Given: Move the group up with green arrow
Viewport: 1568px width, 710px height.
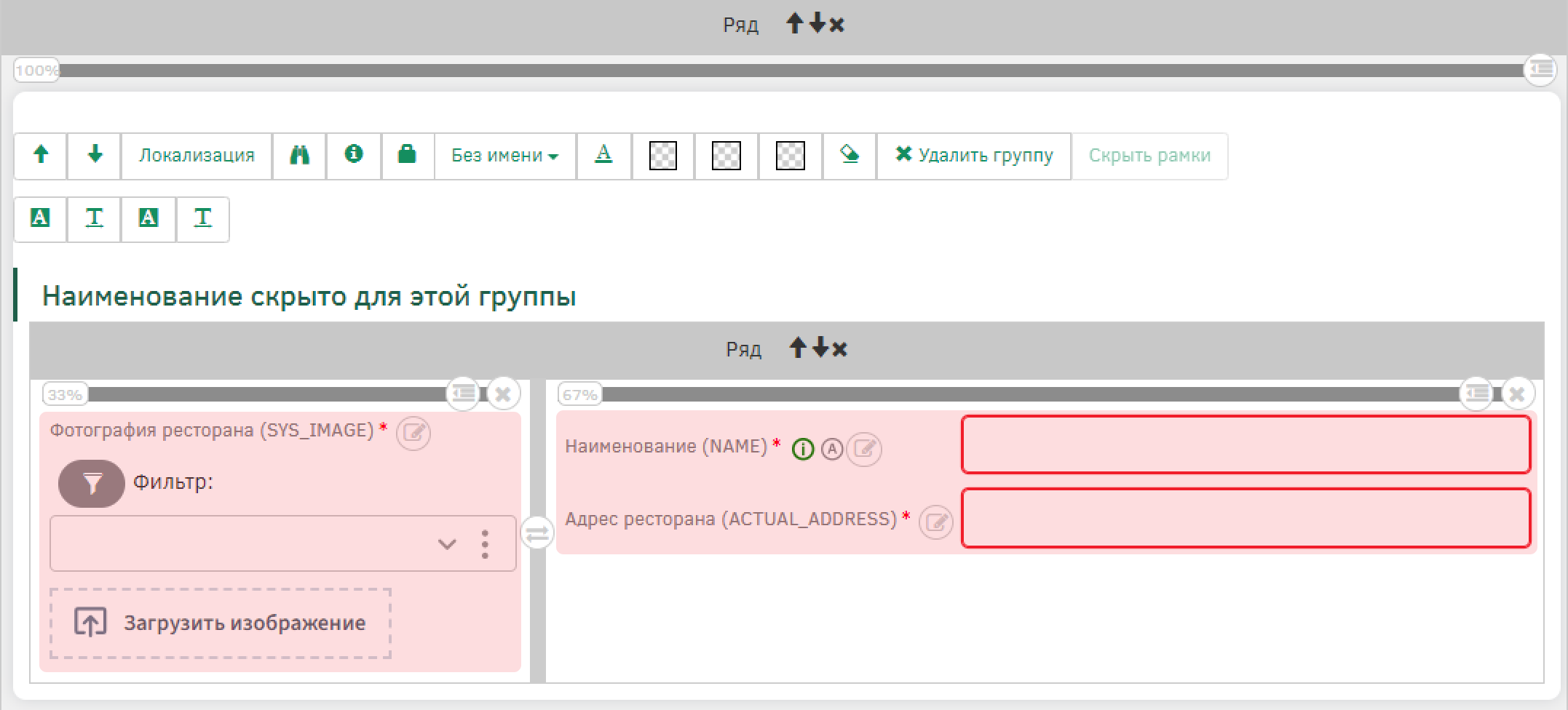Looking at the screenshot, I should click(41, 155).
